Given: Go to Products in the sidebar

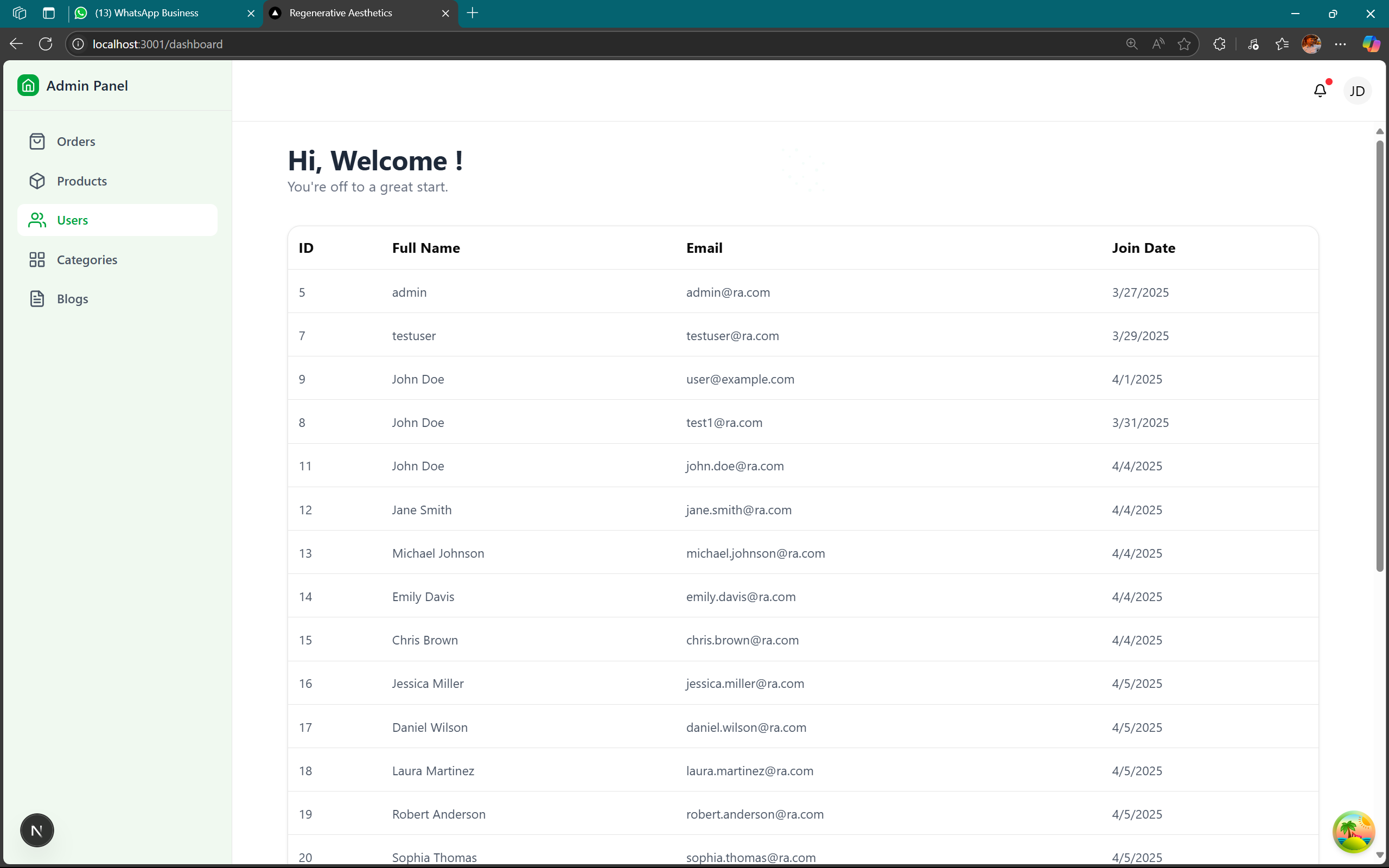Looking at the screenshot, I should pos(81,181).
